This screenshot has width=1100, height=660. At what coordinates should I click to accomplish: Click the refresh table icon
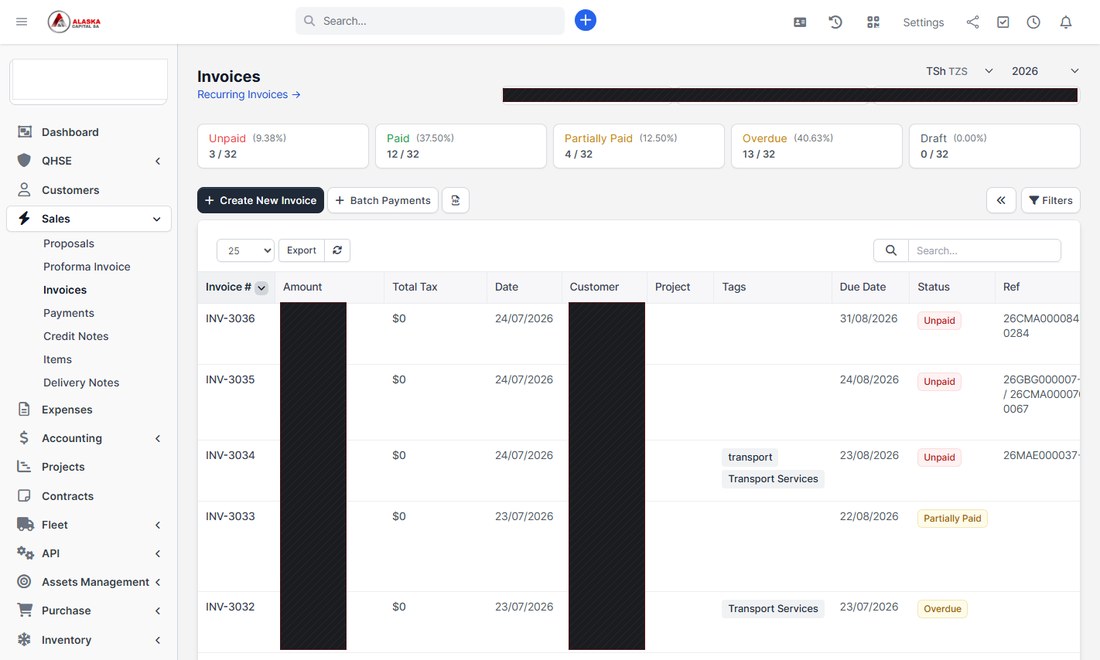coord(337,250)
